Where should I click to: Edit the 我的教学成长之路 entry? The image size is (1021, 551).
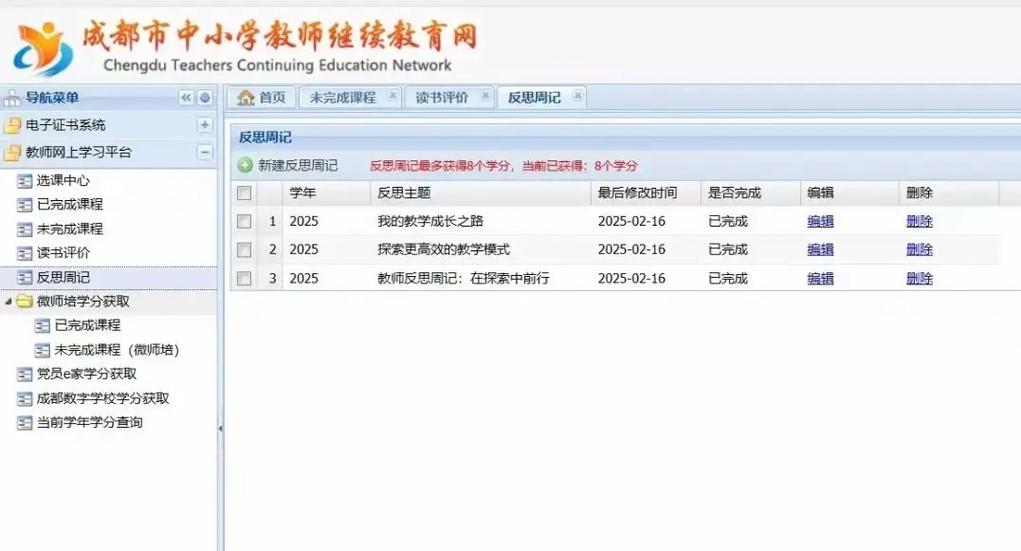click(820, 221)
